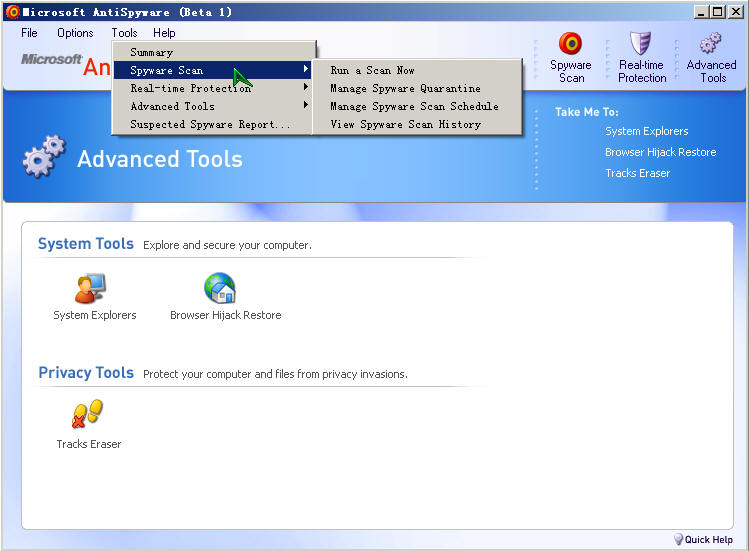This screenshot has height=551, width=749.
Task: Click the Browser Hijack Restore label
Action: [225, 315]
